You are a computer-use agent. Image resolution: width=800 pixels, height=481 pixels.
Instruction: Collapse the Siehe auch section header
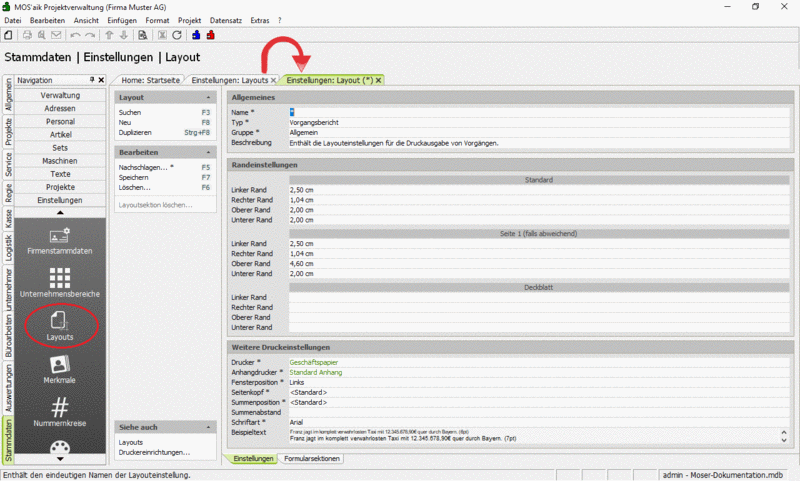coord(208,427)
